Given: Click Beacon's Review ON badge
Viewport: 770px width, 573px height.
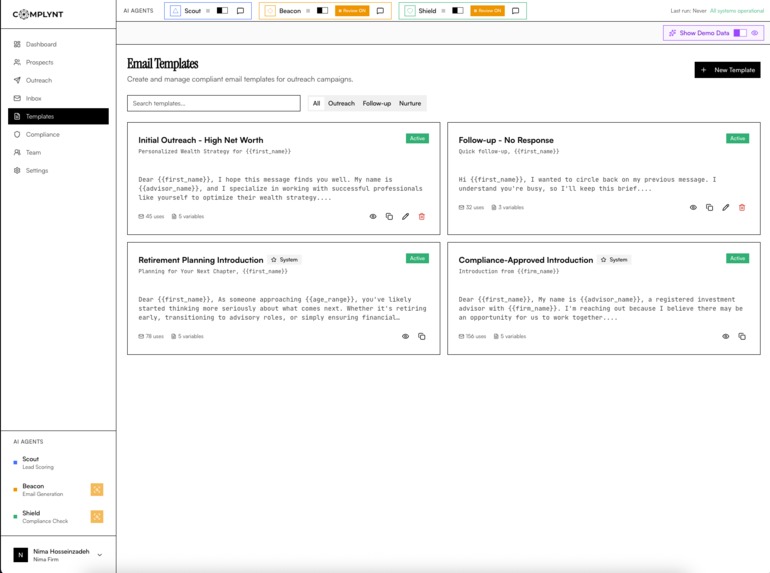Looking at the screenshot, I should [x=352, y=11].
